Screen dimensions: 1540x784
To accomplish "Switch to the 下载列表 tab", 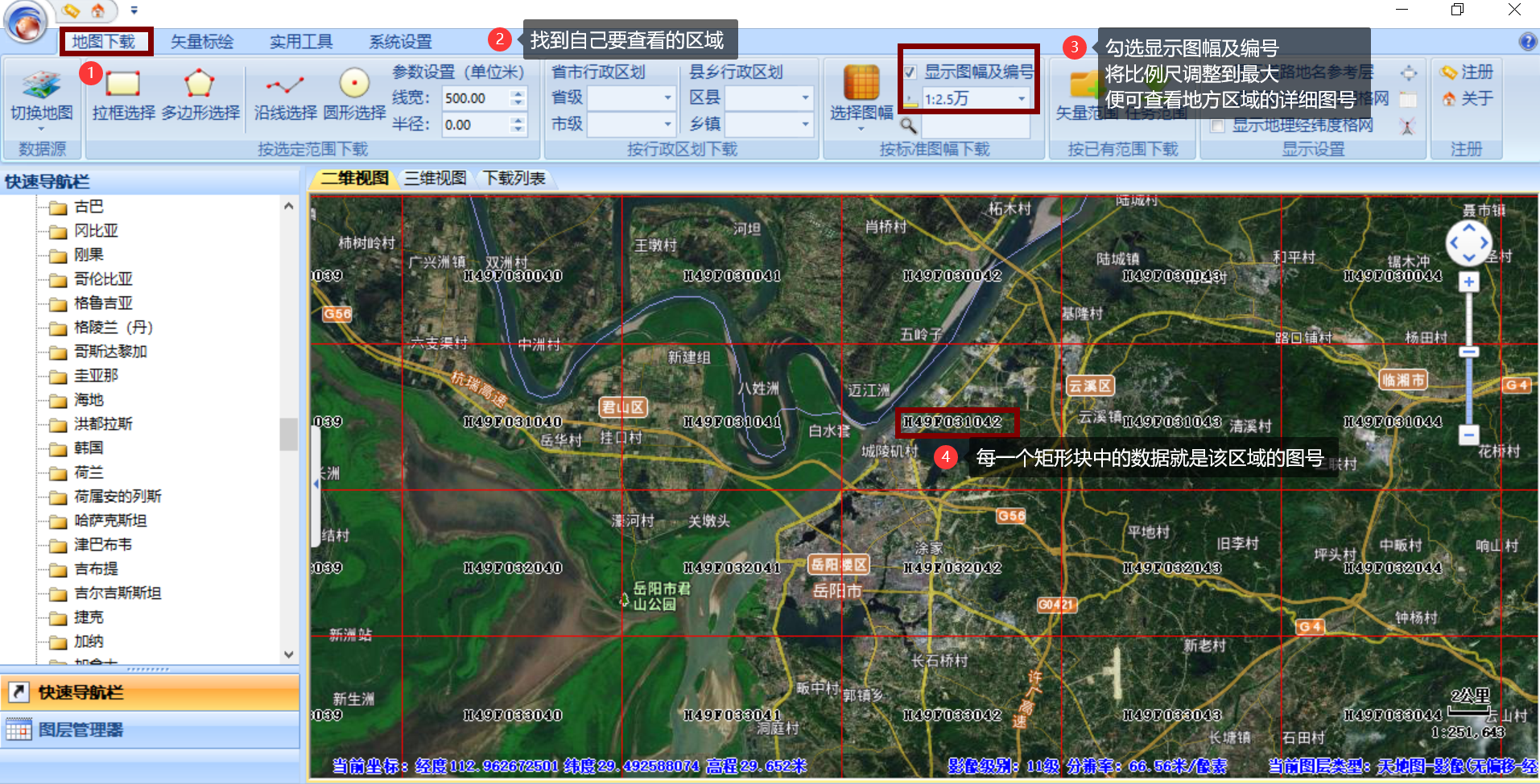I will (x=514, y=178).
